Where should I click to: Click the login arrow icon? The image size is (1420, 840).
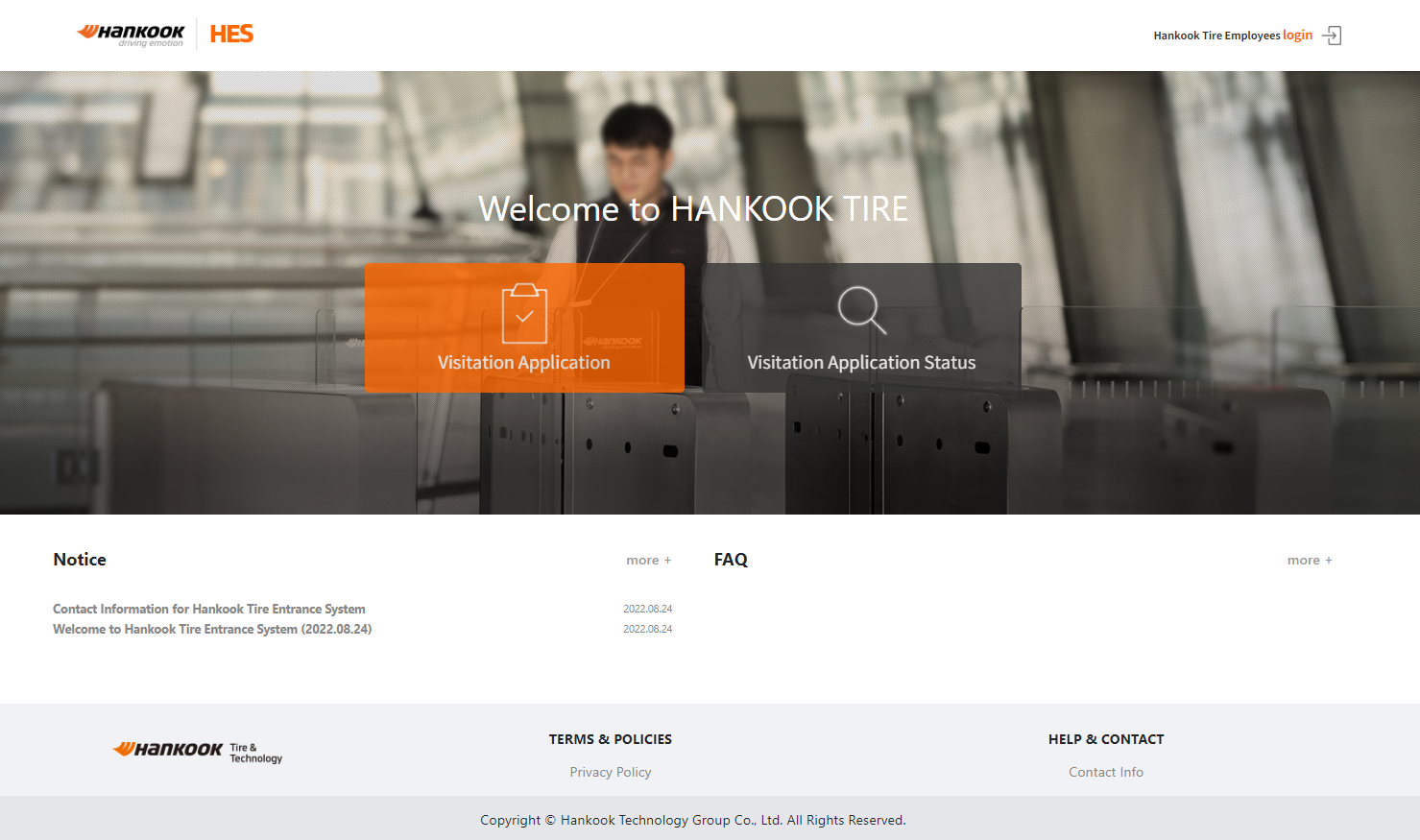click(1332, 36)
